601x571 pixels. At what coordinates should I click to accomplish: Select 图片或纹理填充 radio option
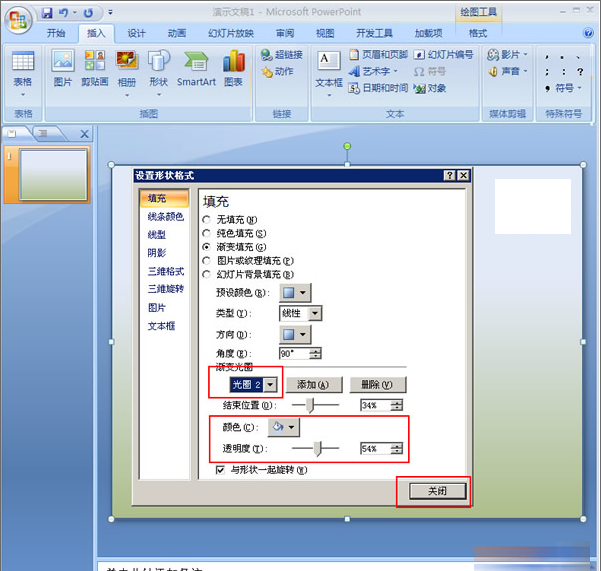pos(206,261)
